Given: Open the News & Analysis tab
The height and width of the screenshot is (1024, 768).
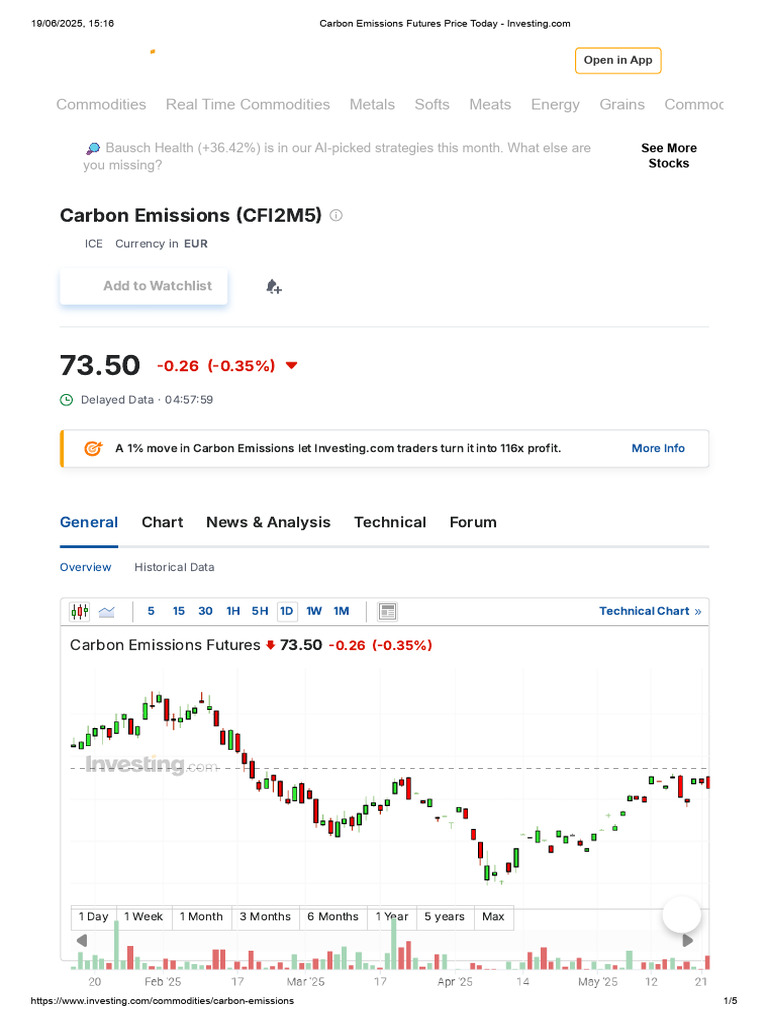Looking at the screenshot, I should 268,522.
